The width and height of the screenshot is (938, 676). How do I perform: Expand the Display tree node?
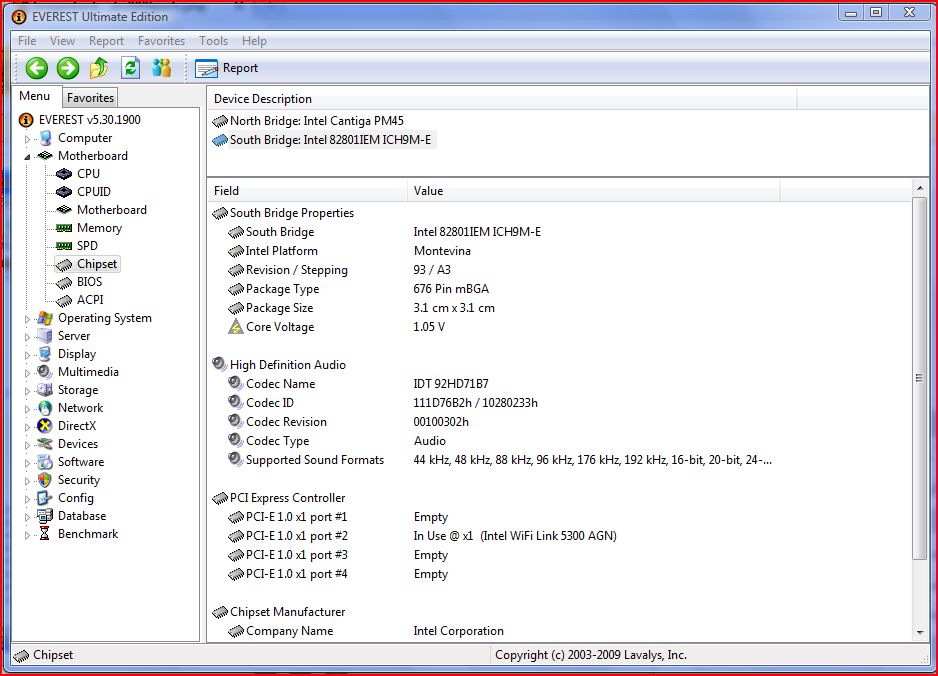coord(28,355)
